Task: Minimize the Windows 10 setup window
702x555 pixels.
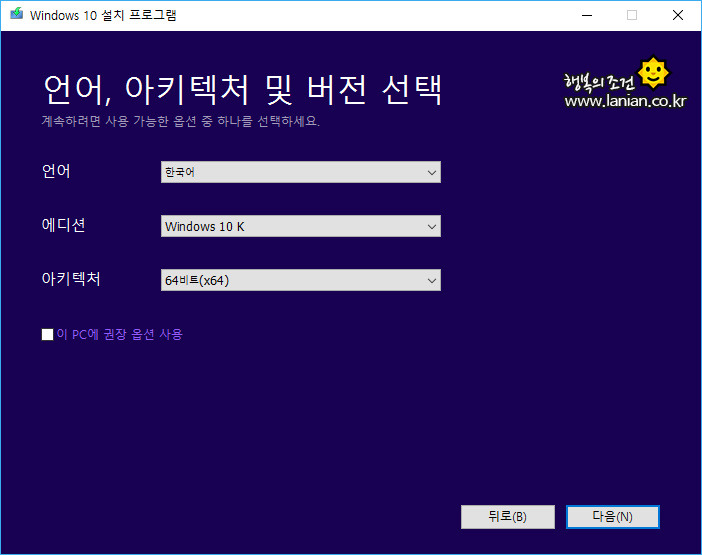Action: coord(587,15)
